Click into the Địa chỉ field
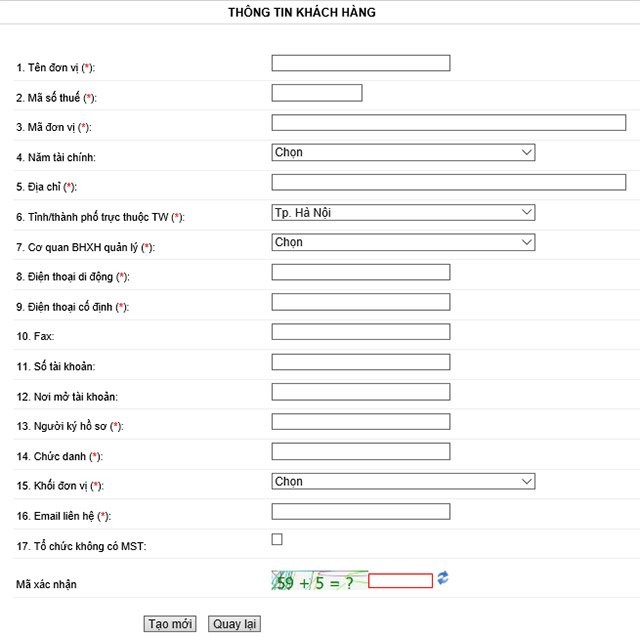640x637 pixels. coord(449,183)
